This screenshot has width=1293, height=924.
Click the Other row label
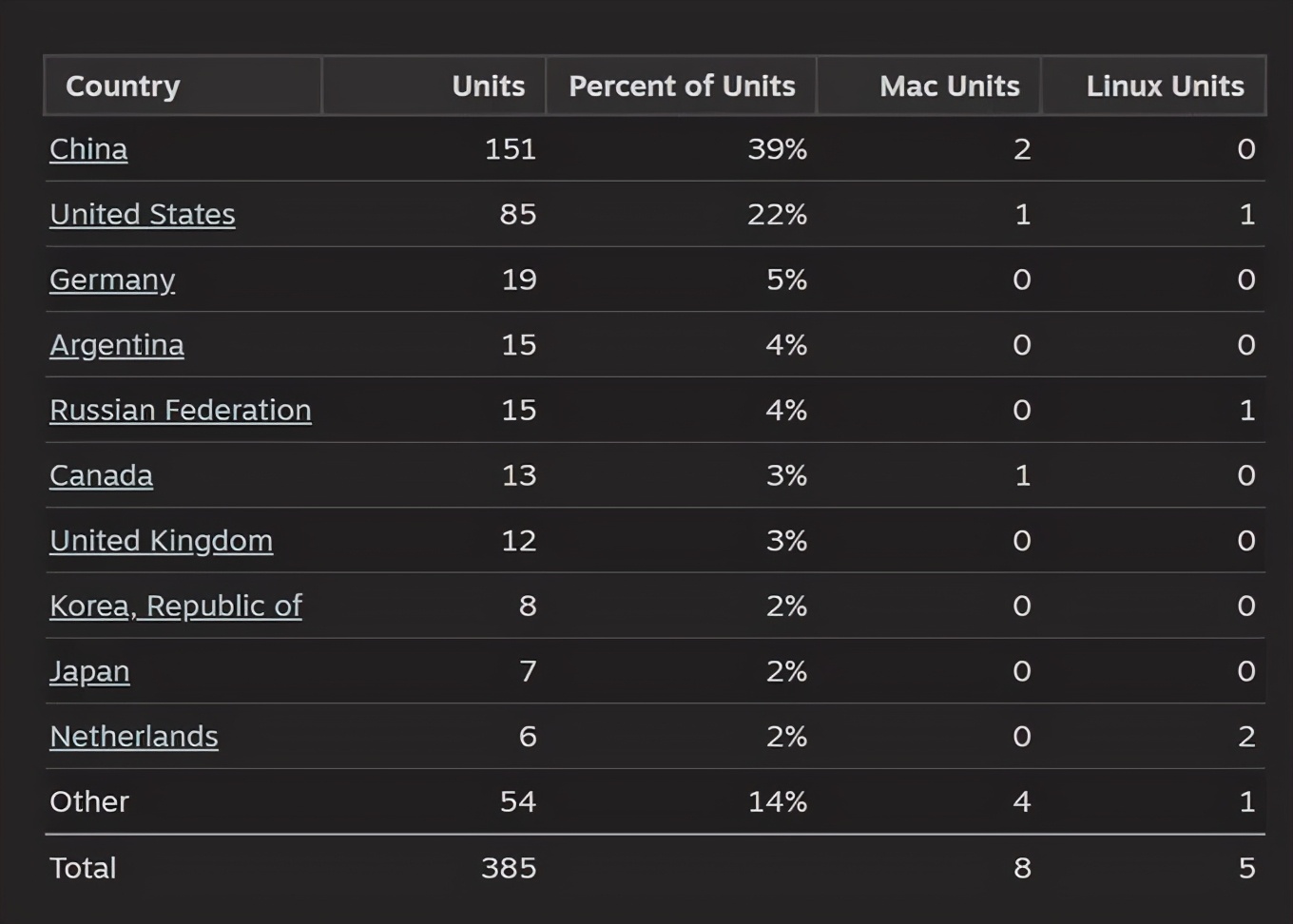(89, 802)
